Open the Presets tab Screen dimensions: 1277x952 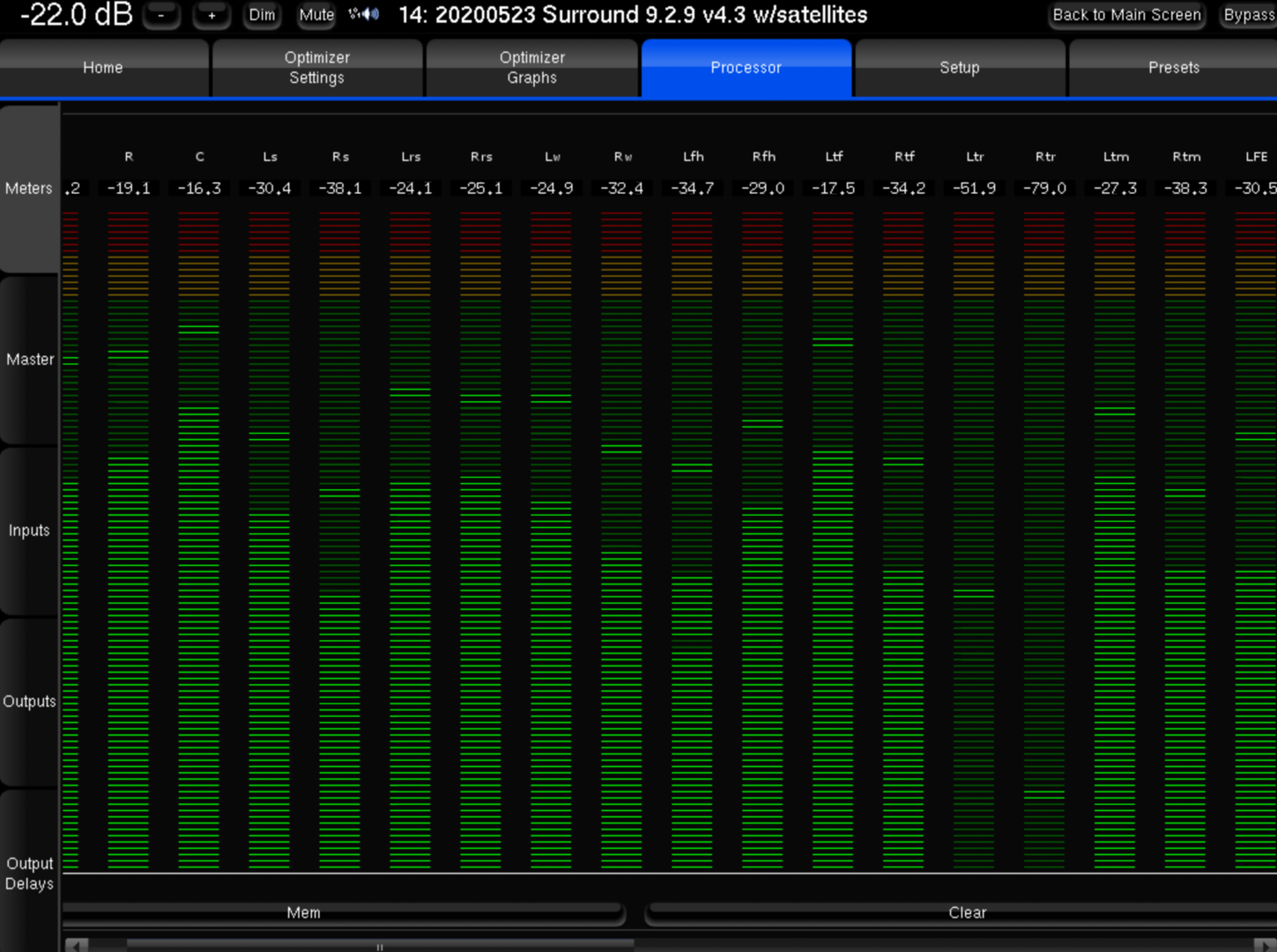click(1173, 68)
